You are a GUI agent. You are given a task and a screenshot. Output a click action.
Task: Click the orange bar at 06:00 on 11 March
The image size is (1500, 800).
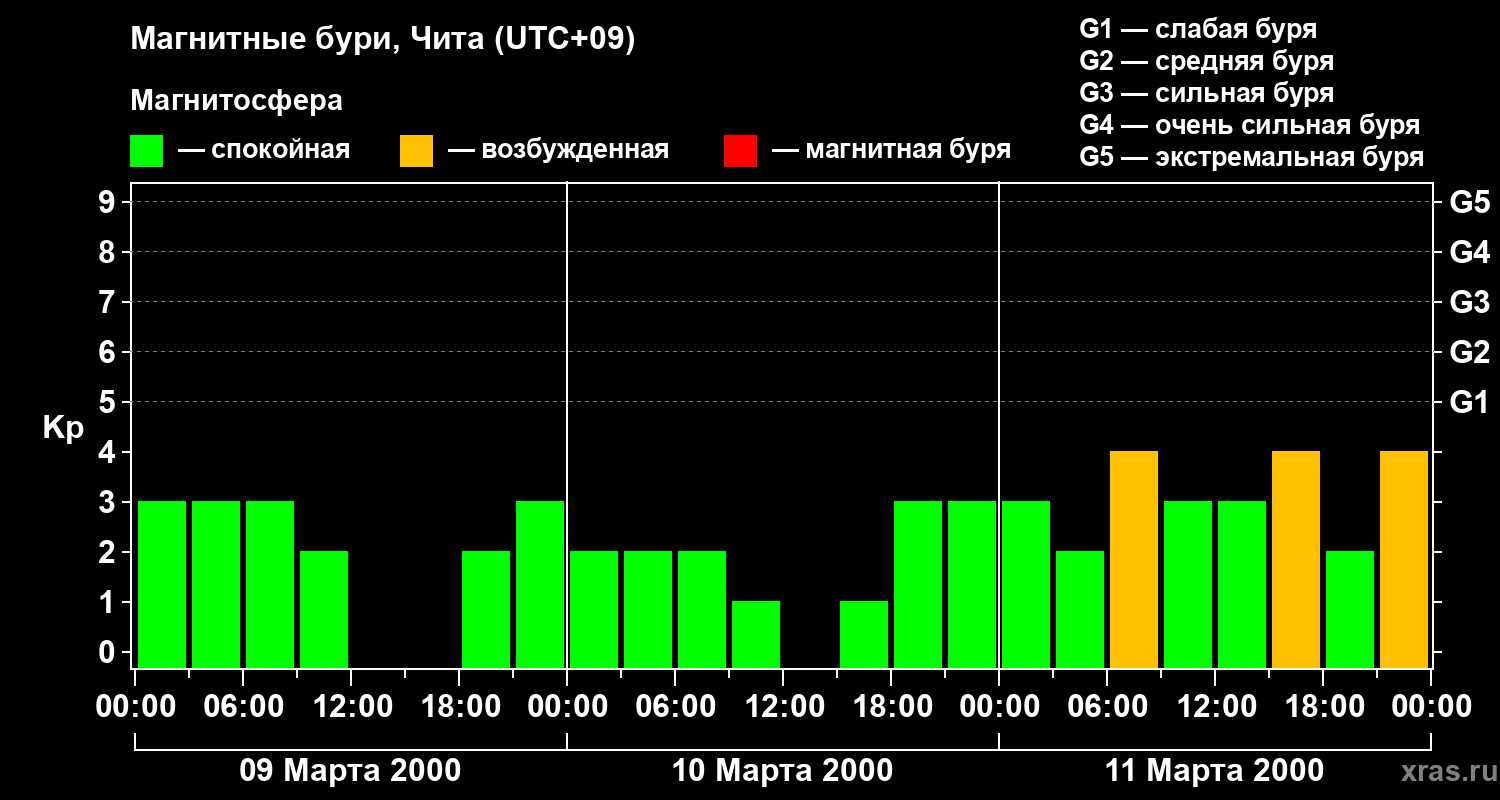coord(1134,559)
